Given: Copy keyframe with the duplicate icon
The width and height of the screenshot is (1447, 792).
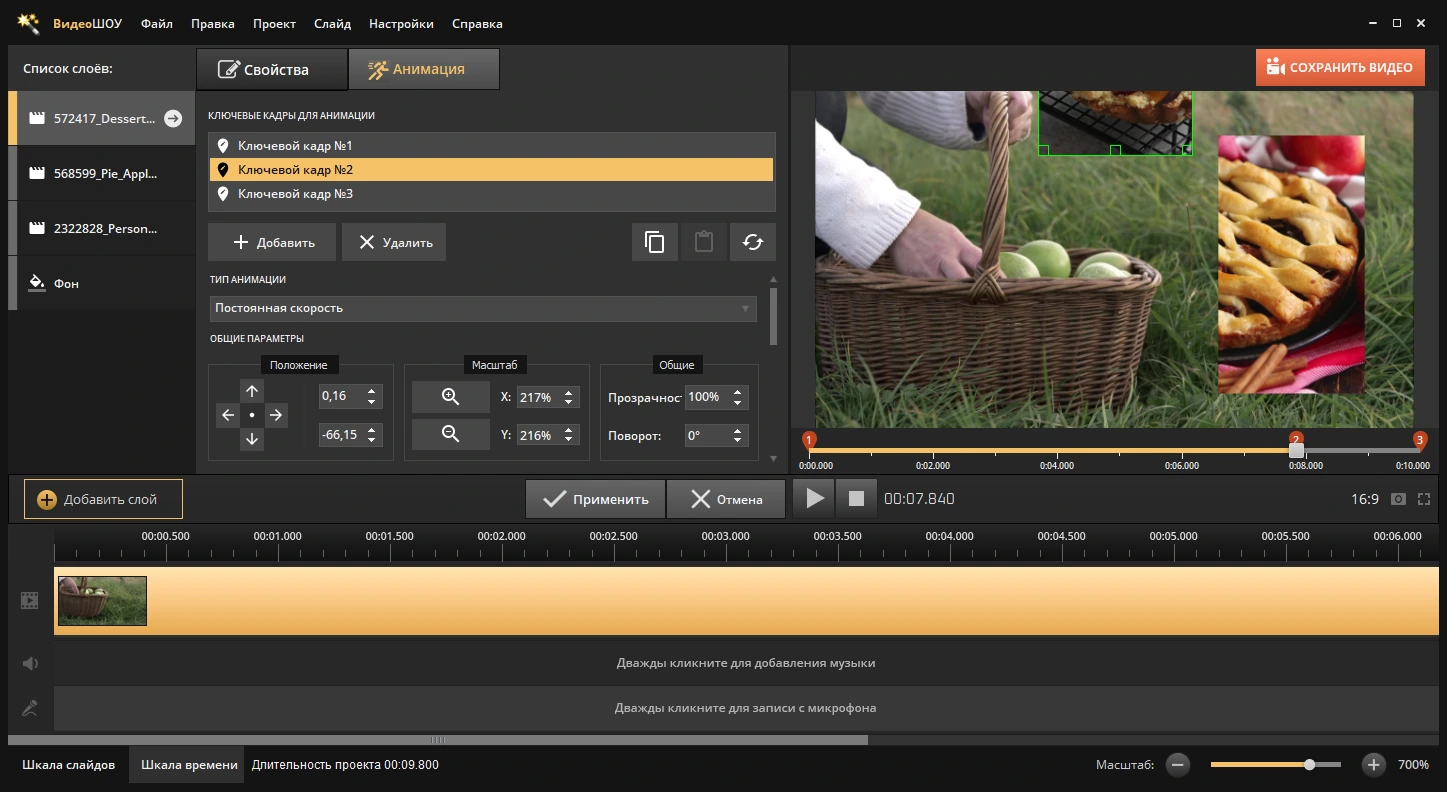Looking at the screenshot, I should point(655,242).
